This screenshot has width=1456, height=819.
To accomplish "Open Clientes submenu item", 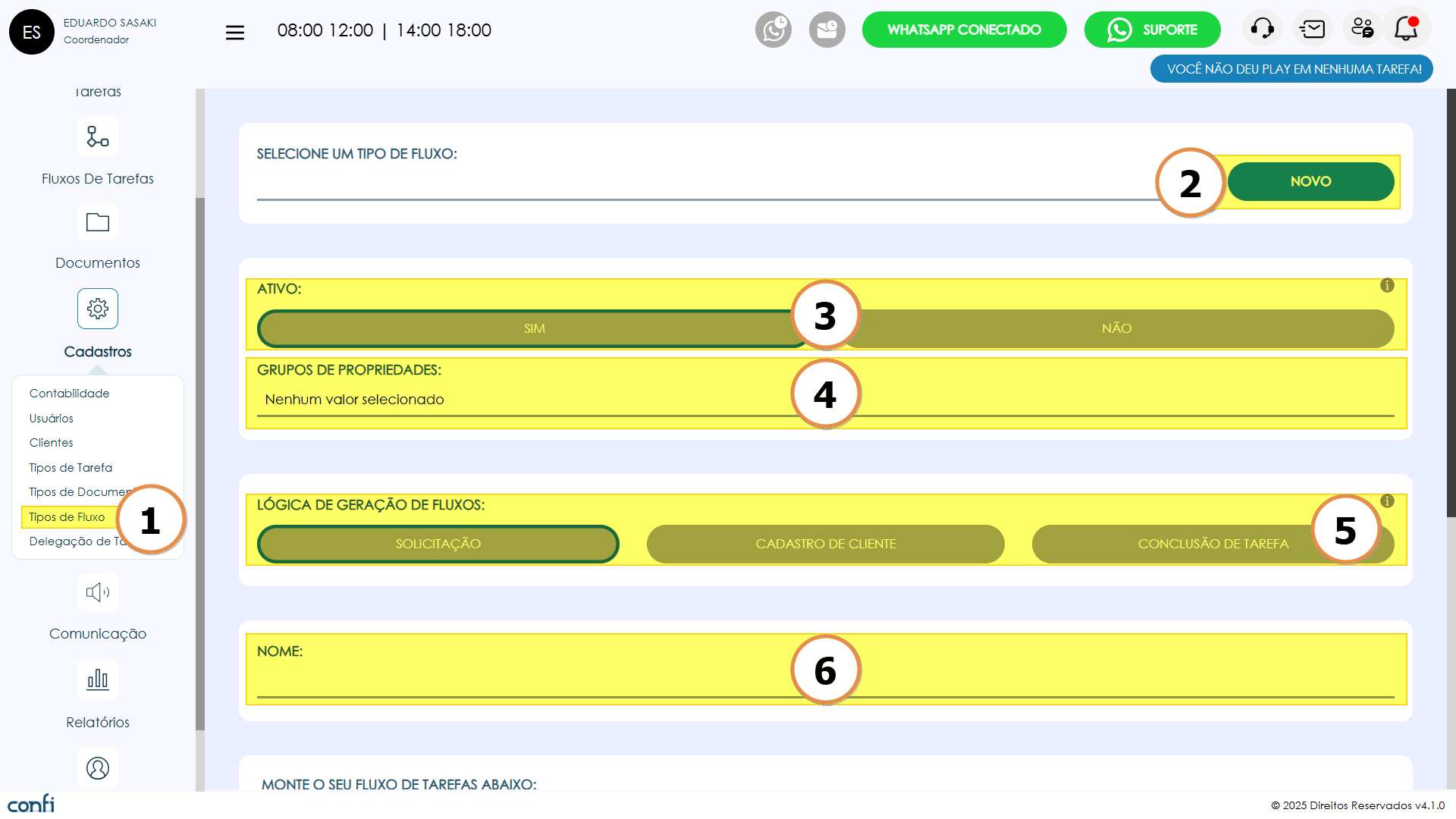I will tap(52, 443).
